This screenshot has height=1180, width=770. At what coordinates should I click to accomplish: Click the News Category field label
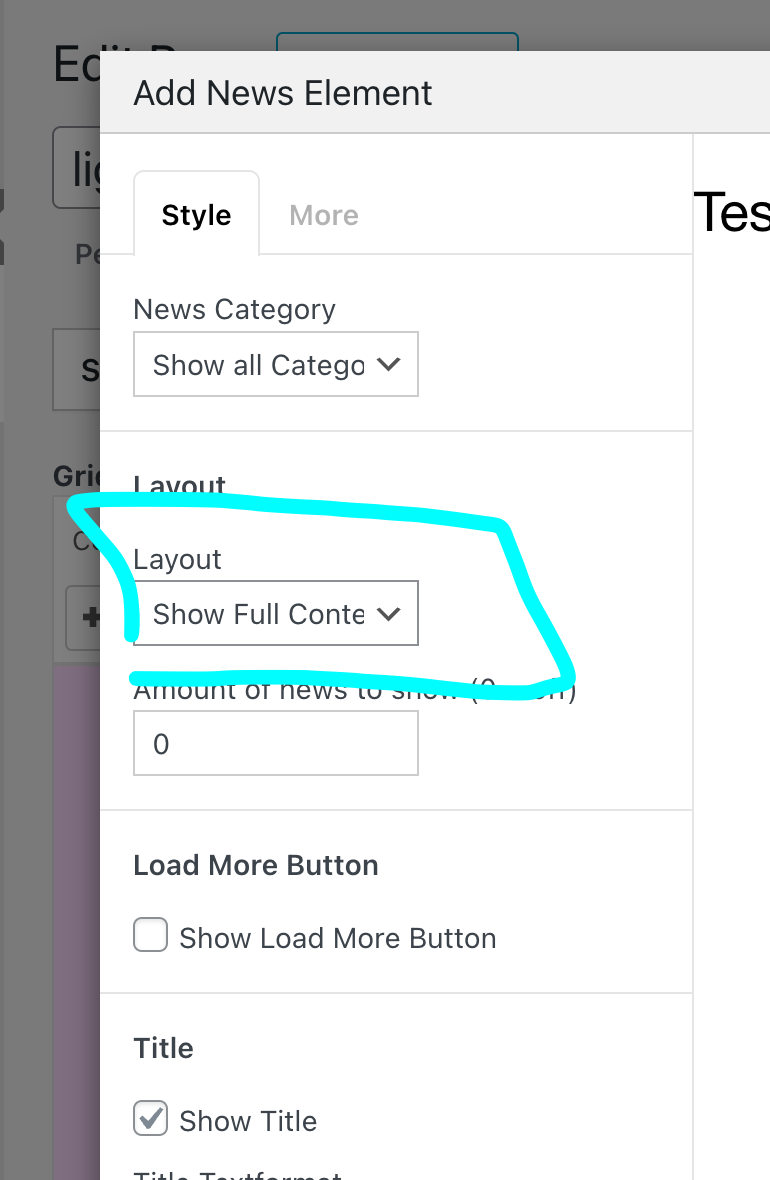click(234, 309)
